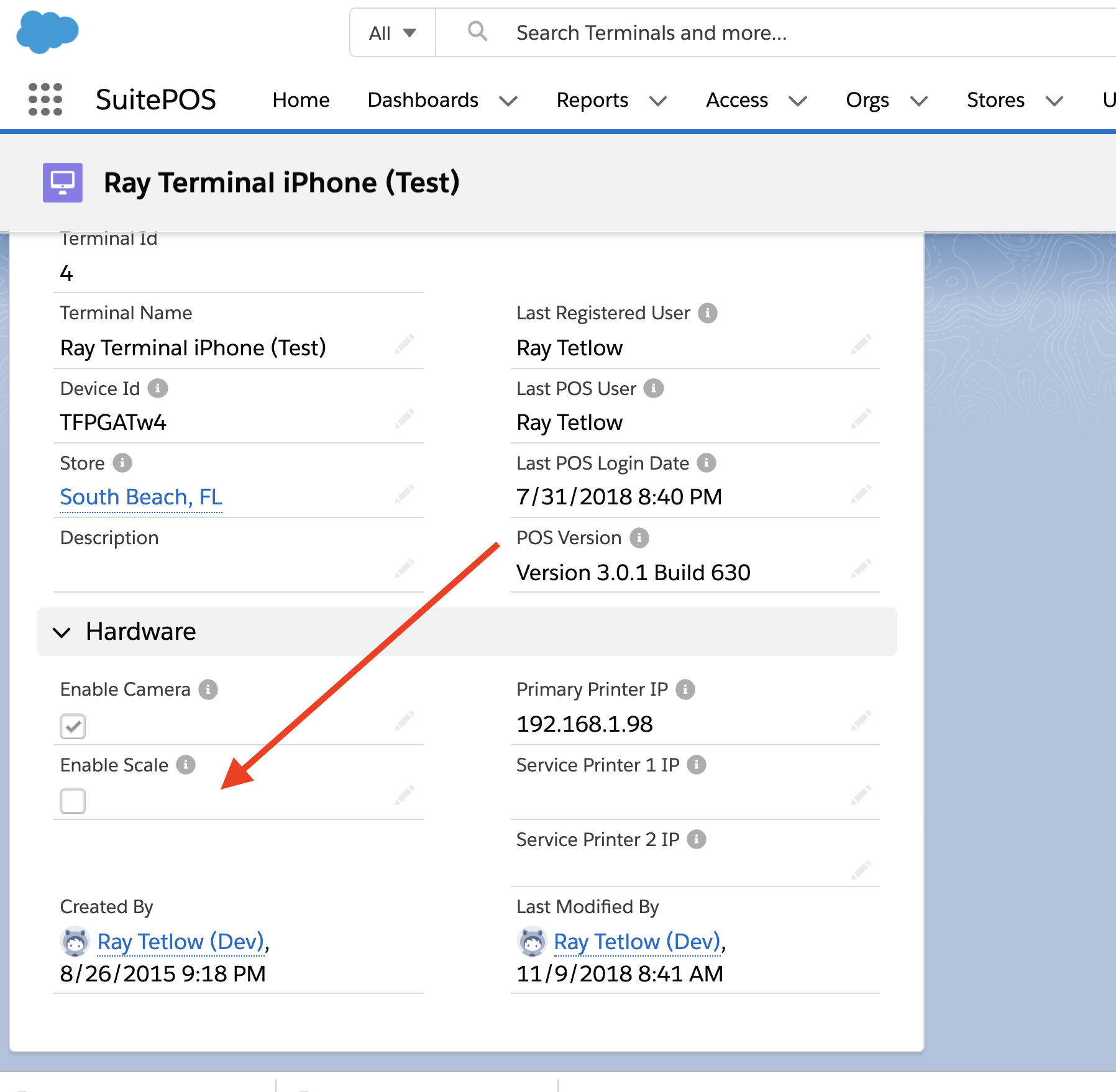The height and width of the screenshot is (1092, 1116).
Task: Show Primary Printer IP info icon
Action: tap(685, 689)
